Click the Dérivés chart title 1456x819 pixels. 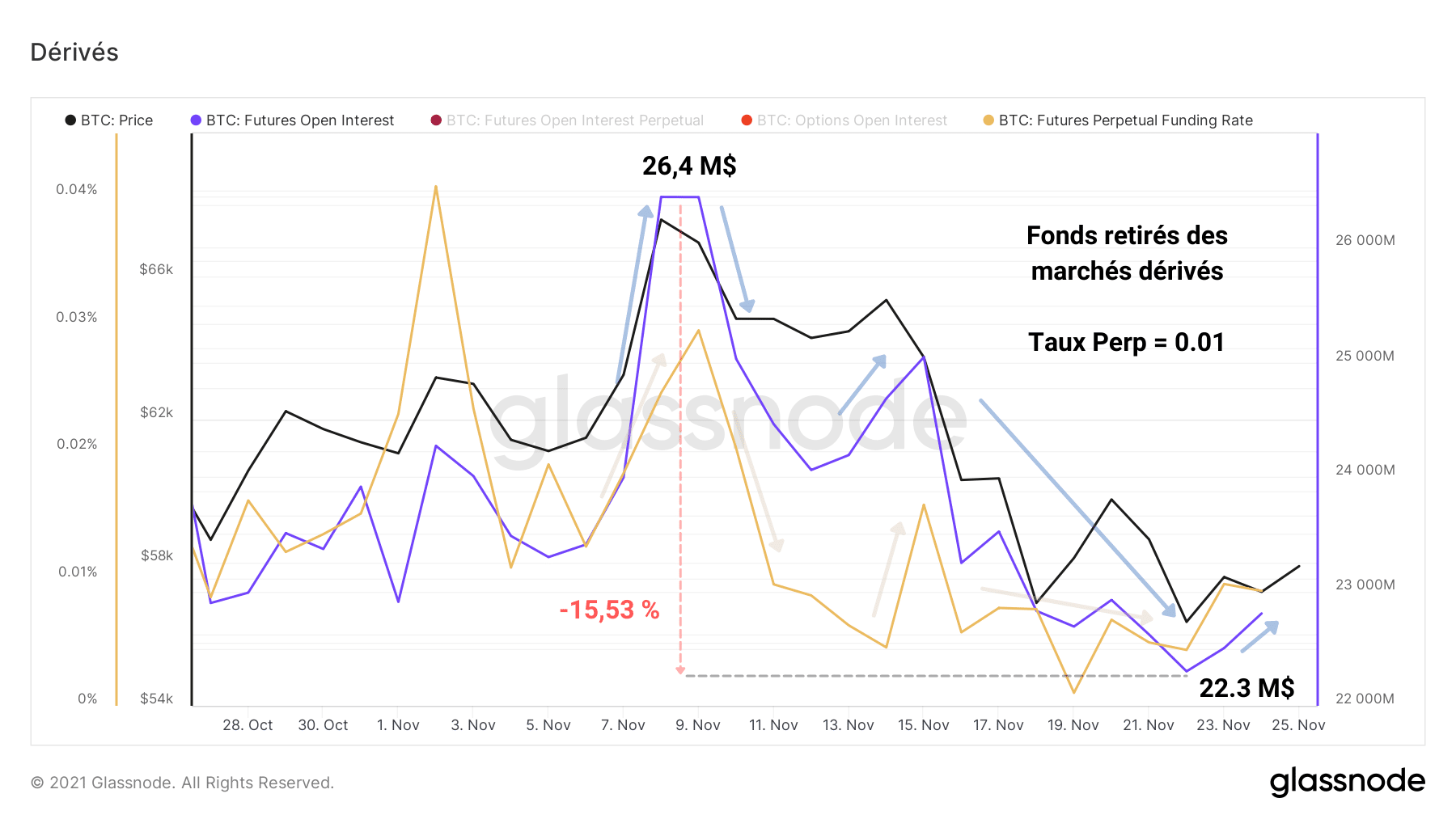tap(74, 53)
